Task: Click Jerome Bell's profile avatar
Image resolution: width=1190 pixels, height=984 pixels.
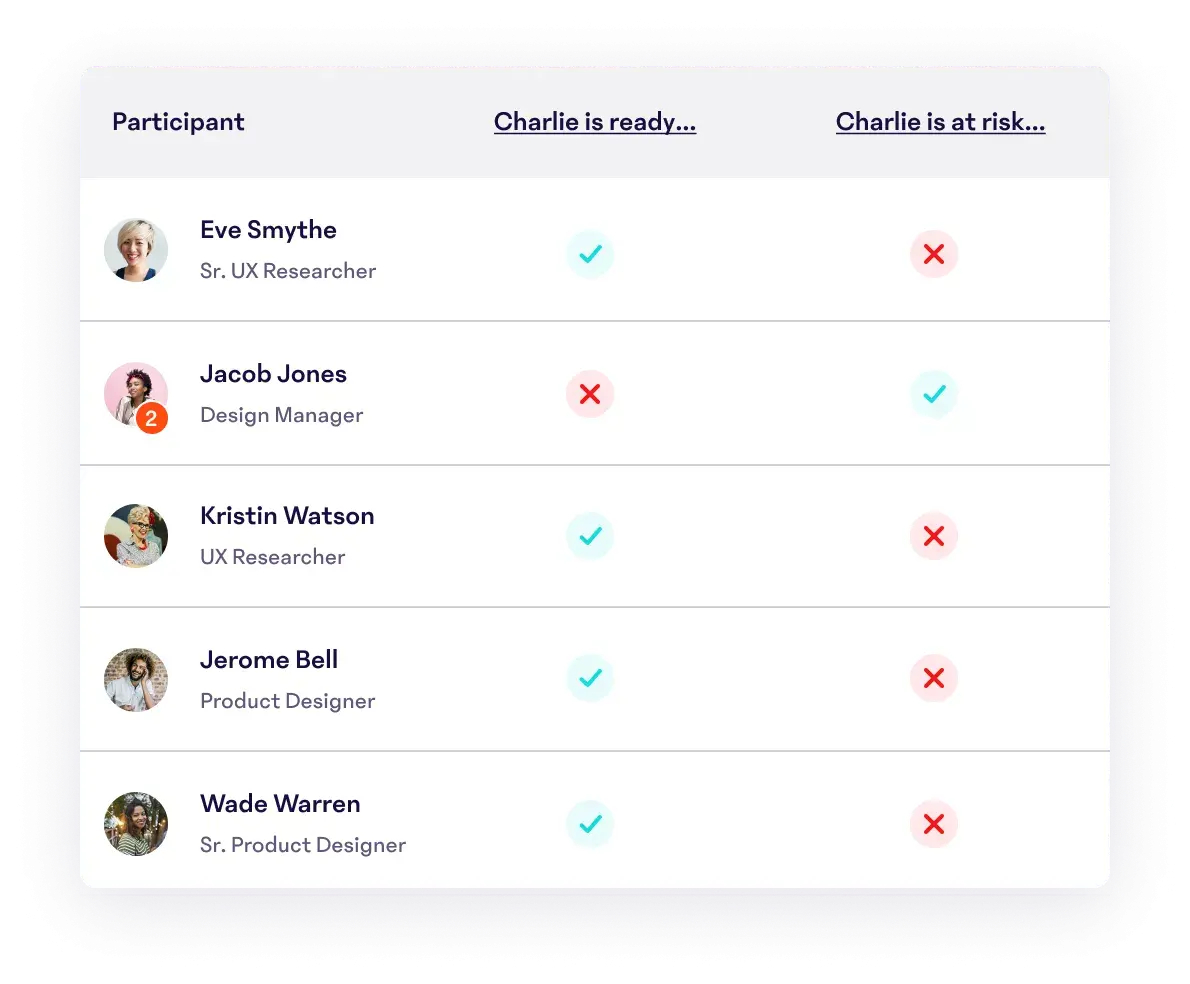Action: [x=136, y=680]
